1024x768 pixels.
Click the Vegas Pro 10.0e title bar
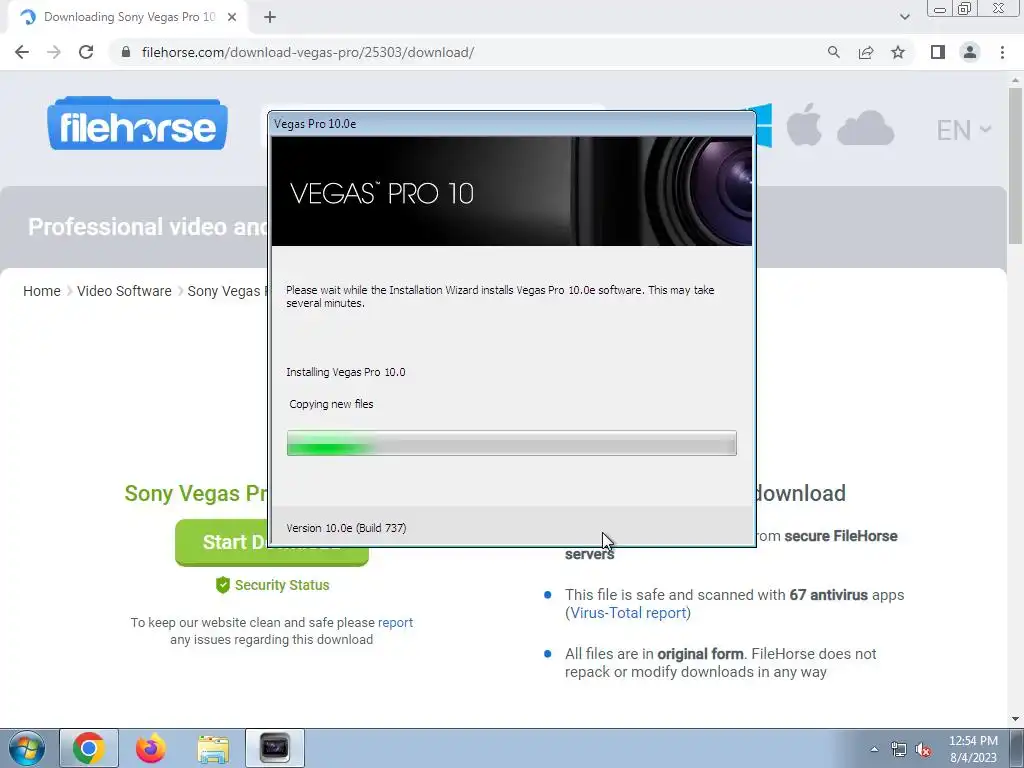coord(511,124)
